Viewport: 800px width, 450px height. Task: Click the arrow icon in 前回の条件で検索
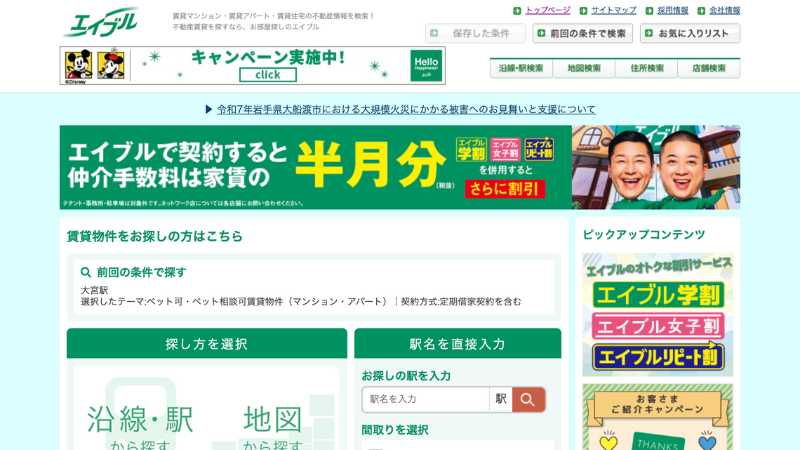(x=541, y=33)
